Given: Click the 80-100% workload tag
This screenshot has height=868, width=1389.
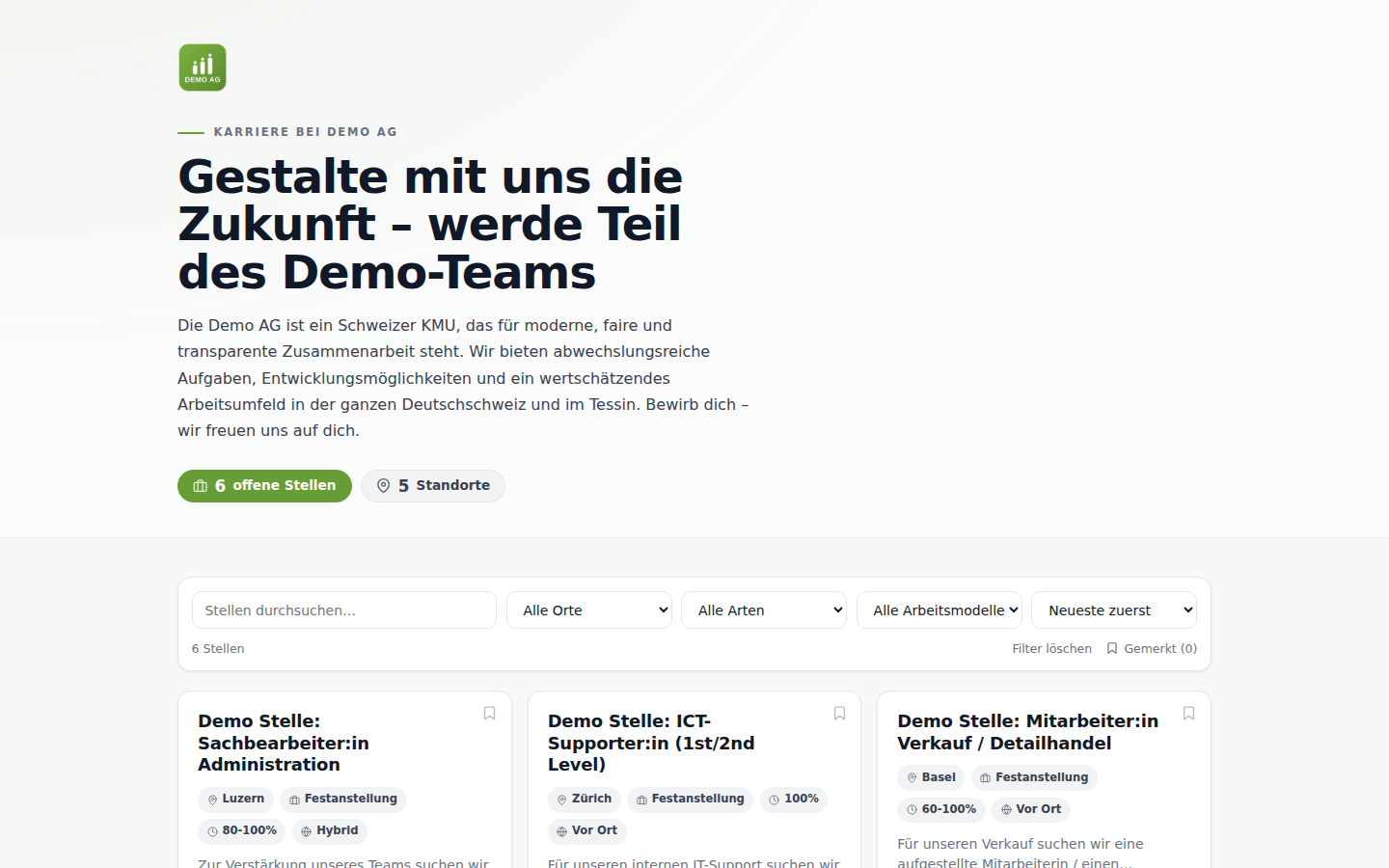Looking at the screenshot, I should click(241, 831).
